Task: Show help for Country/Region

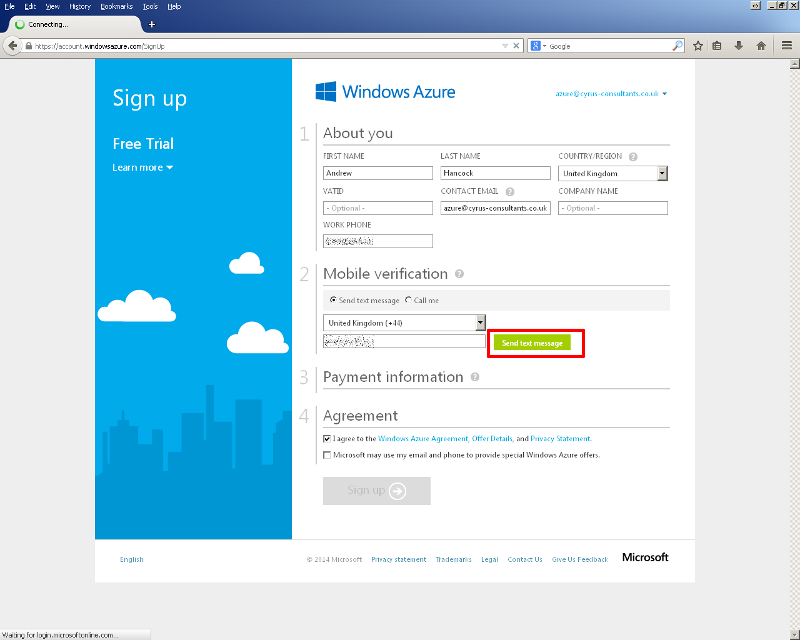Action: click(x=633, y=157)
